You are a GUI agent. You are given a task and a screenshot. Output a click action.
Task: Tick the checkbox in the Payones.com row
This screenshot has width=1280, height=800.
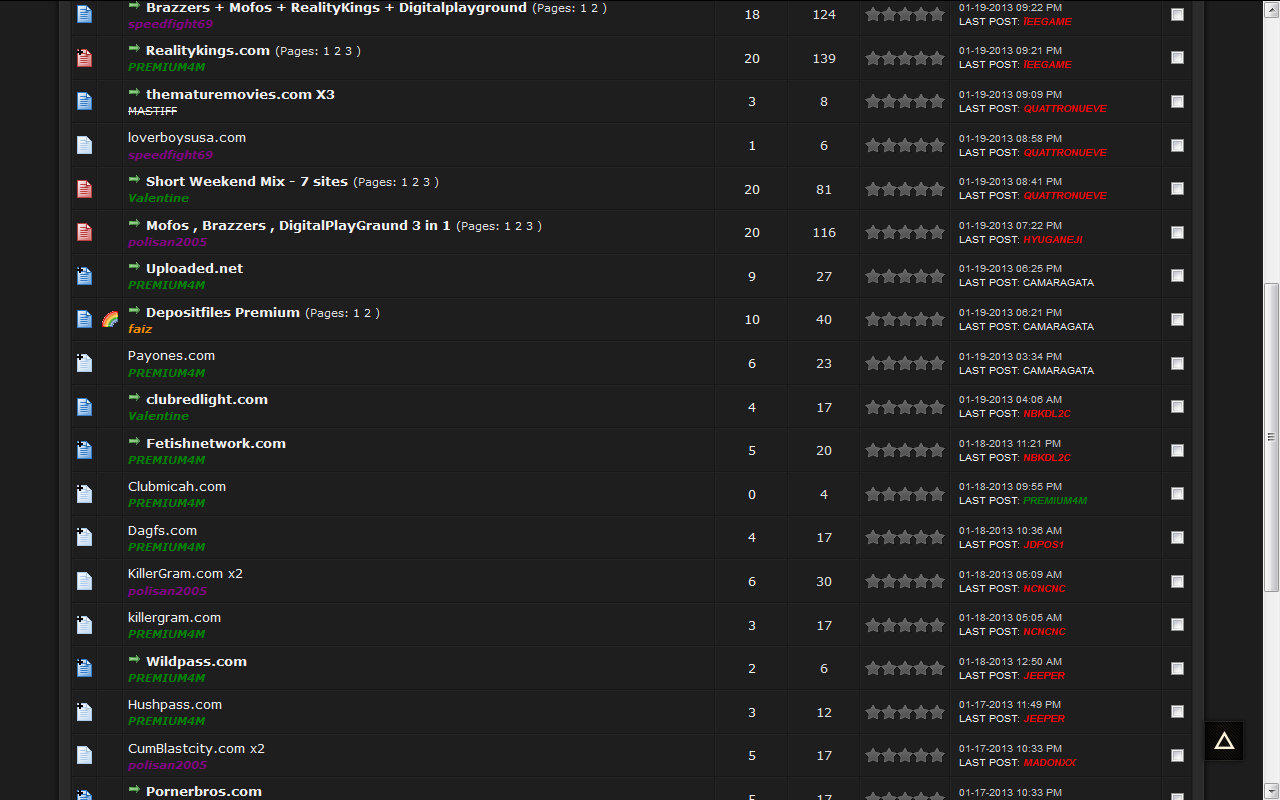tap(1177, 363)
